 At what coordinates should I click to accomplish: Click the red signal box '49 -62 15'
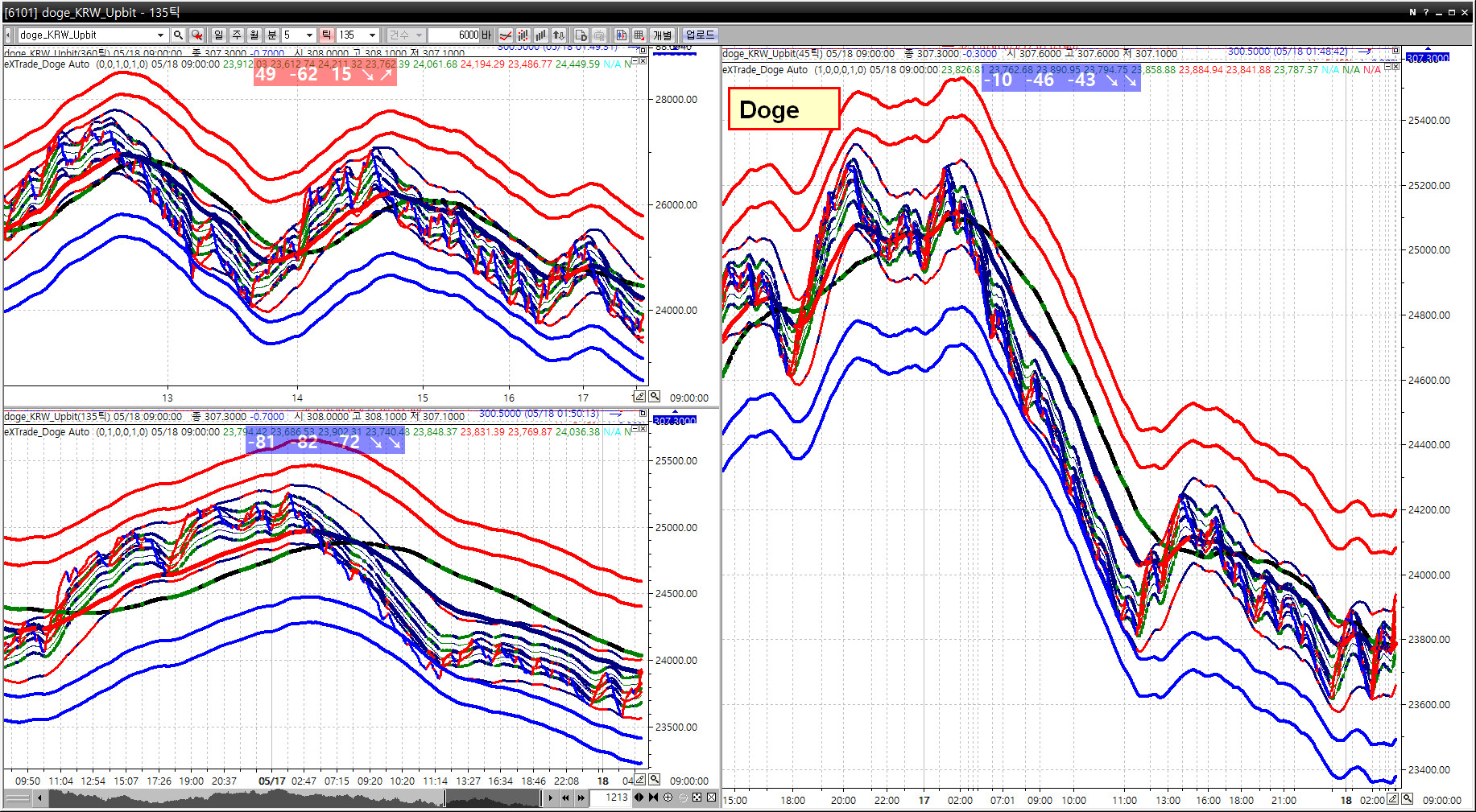coord(325,73)
